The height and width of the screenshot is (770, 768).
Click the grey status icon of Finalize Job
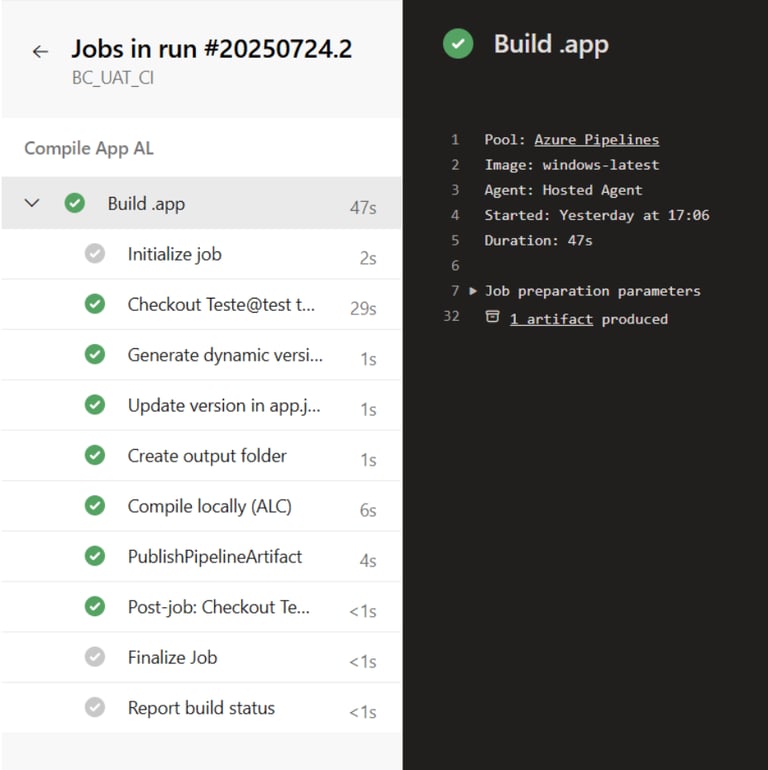[95, 657]
